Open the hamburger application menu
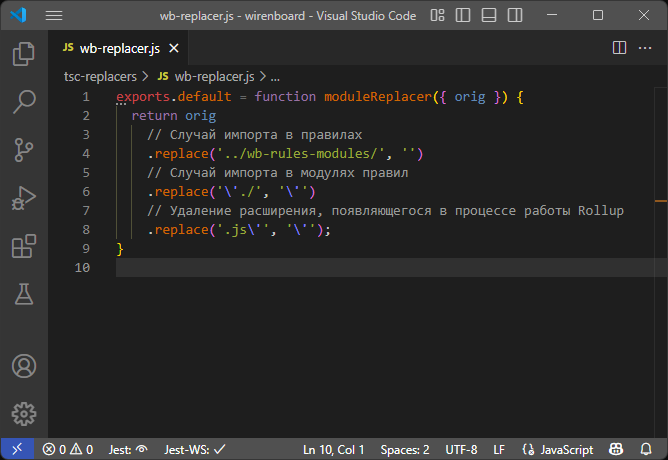 (54, 16)
